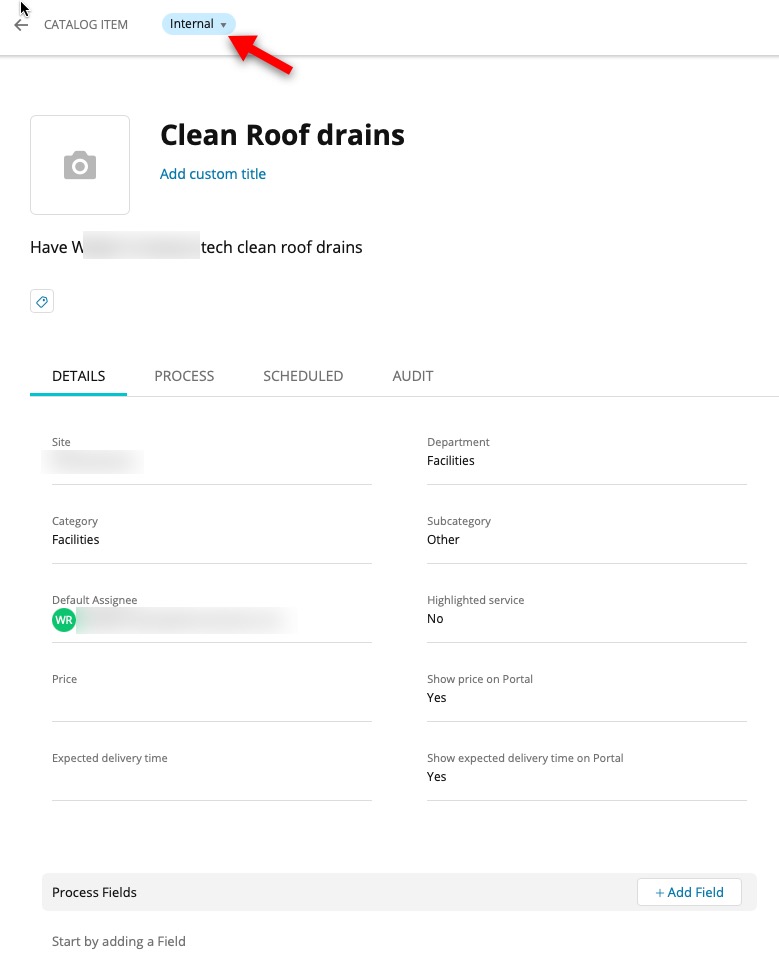Open the Internal status dropdown
The height and width of the screenshot is (962, 779).
coord(199,24)
